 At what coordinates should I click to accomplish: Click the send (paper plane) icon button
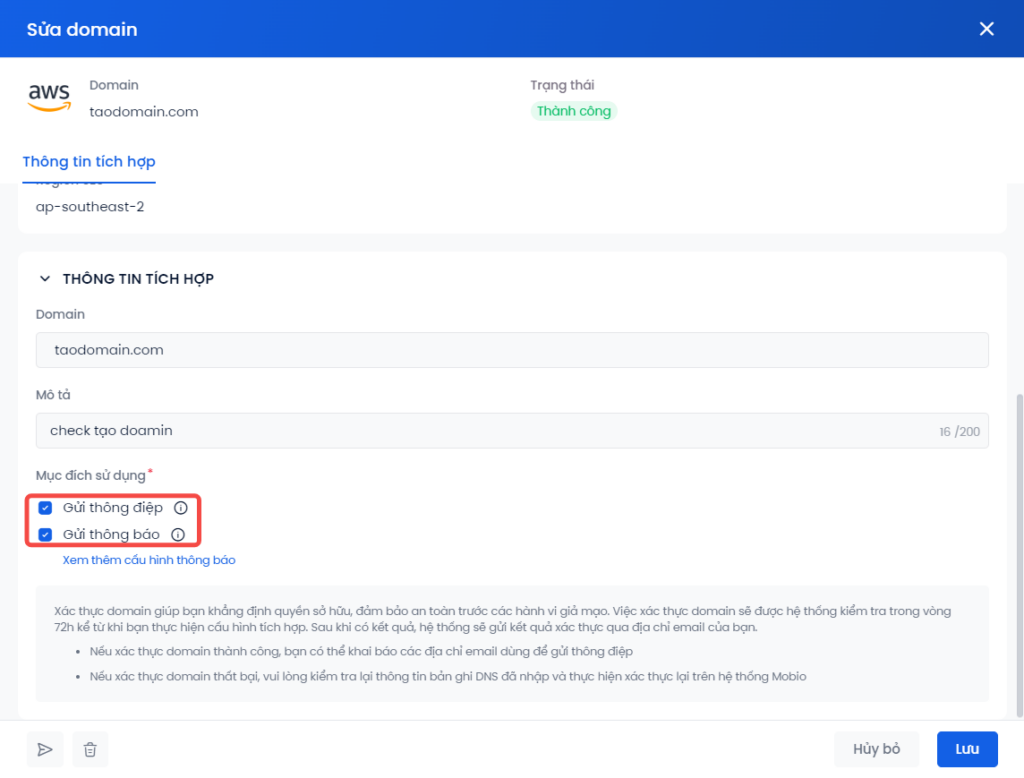45,749
